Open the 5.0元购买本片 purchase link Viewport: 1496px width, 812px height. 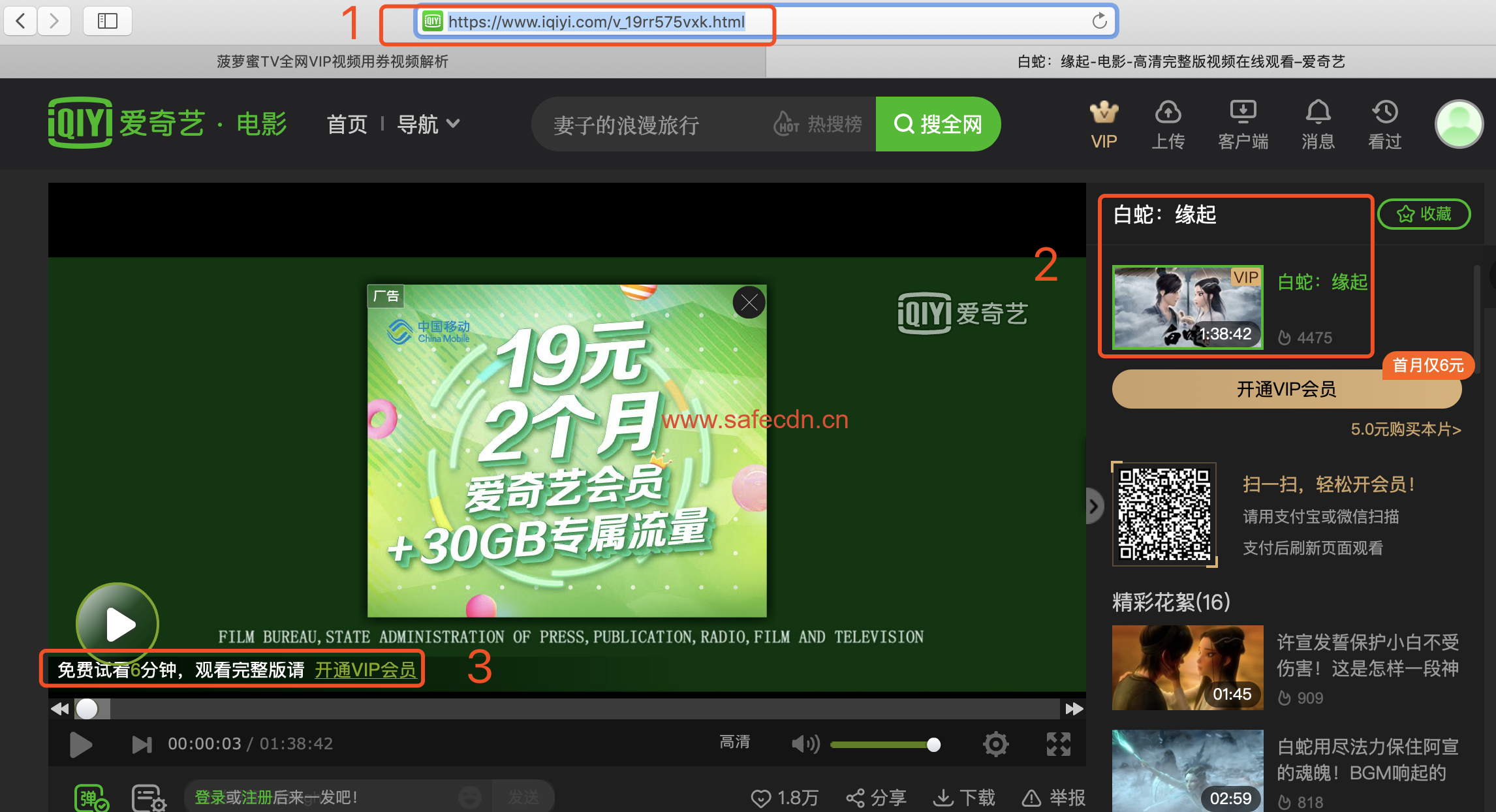(x=1406, y=429)
